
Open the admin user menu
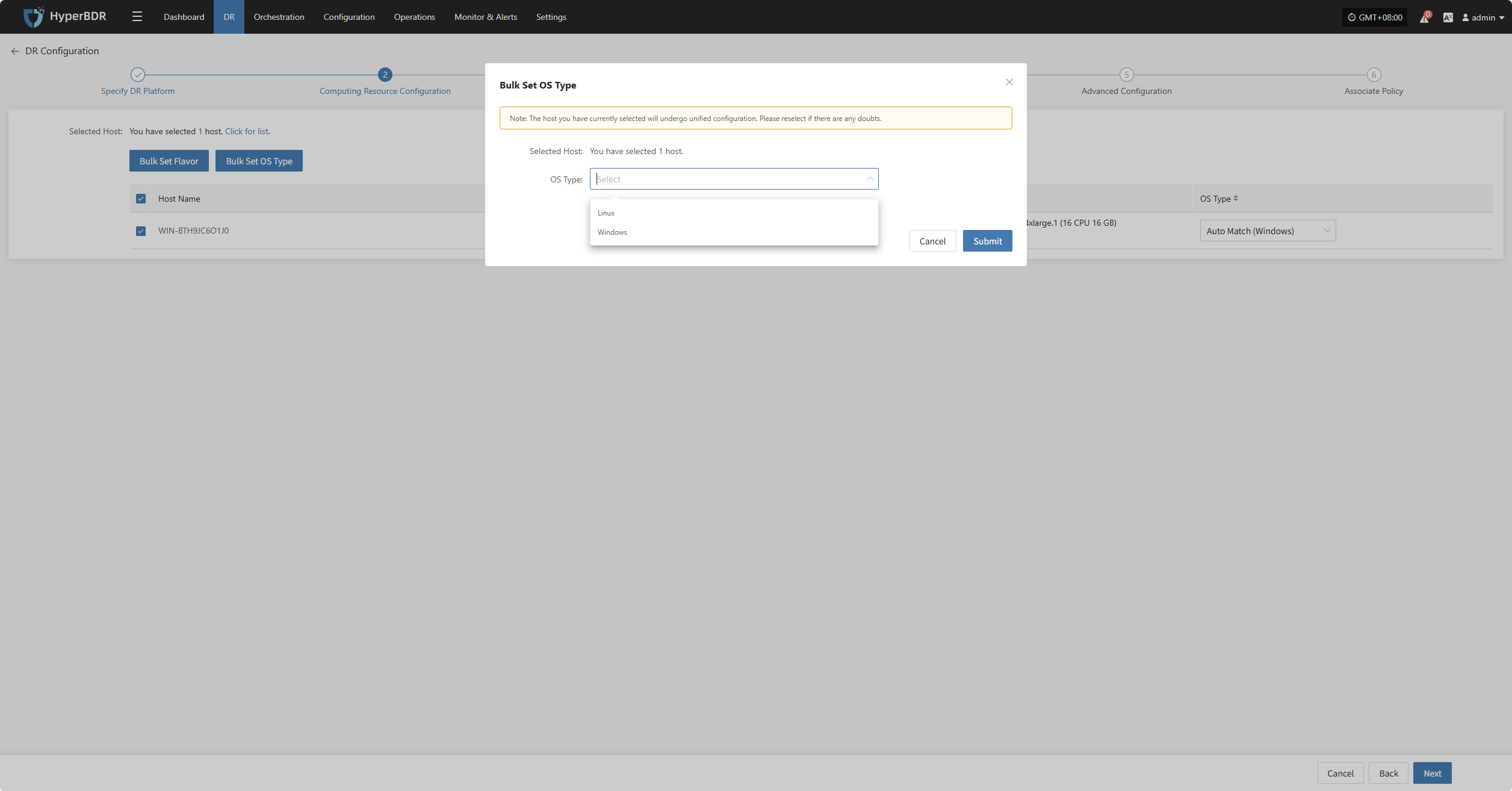[1484, 17]
